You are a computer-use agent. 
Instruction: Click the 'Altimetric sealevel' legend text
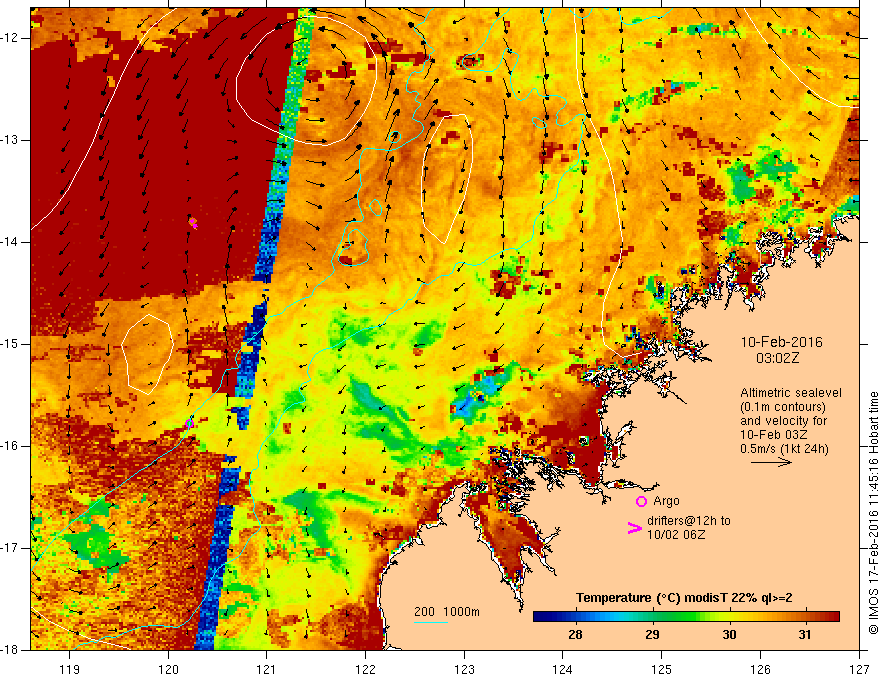(x=791, y=393)
